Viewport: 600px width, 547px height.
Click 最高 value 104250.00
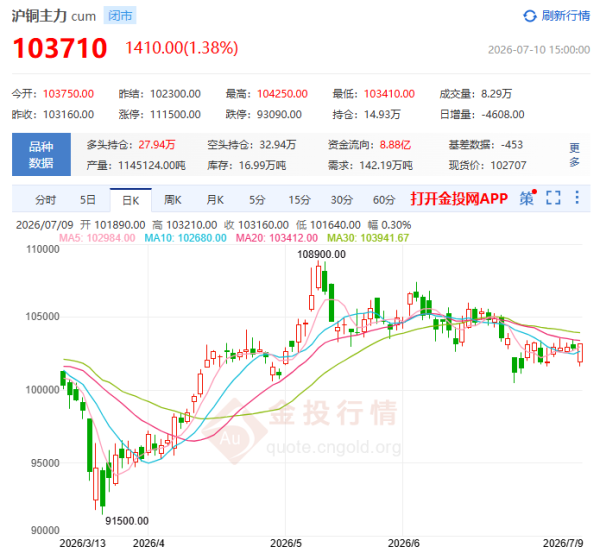282,94
